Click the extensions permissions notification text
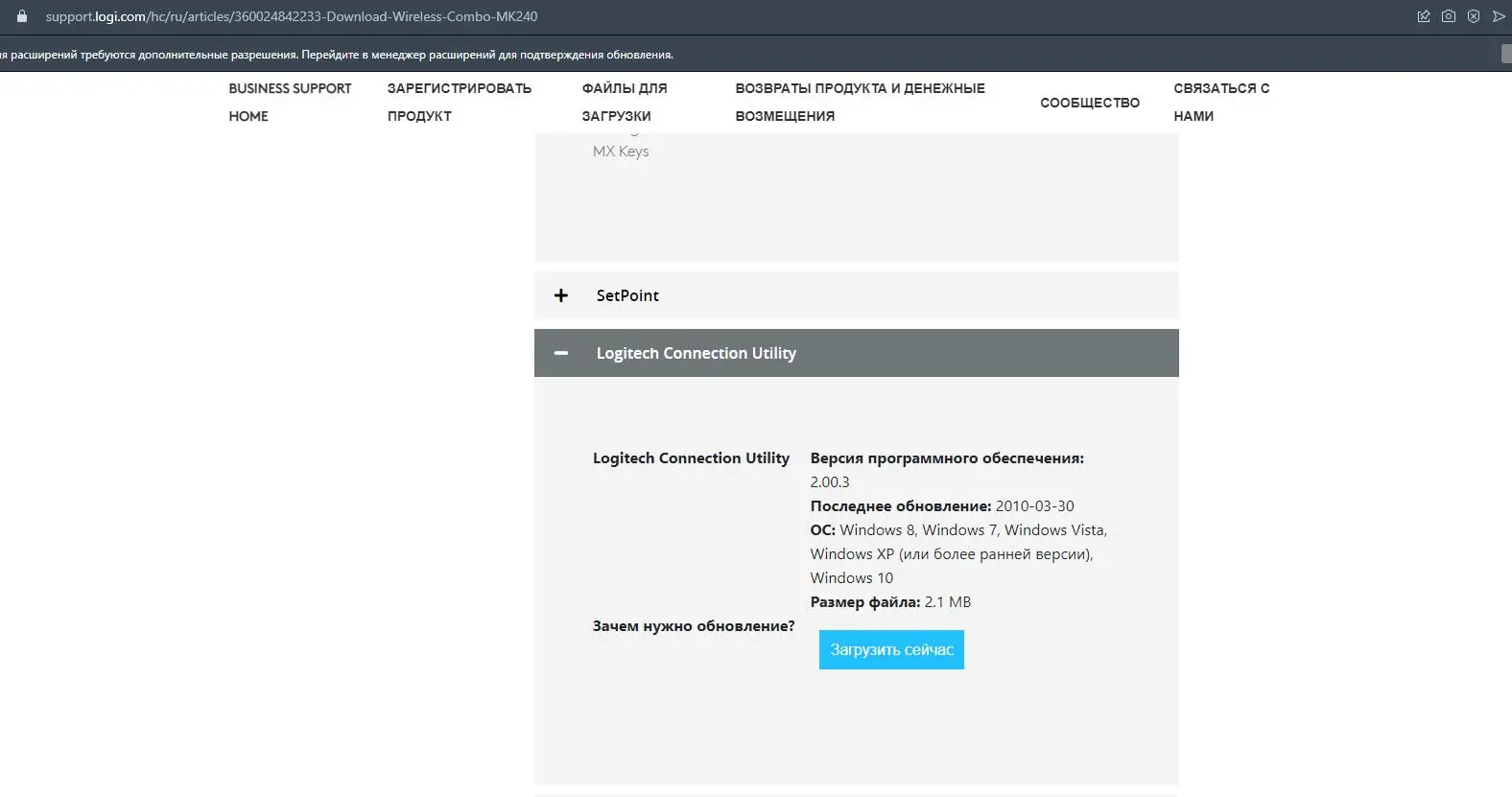The height and width of the screenshot is (797, 1512). (x=337, y=55)
